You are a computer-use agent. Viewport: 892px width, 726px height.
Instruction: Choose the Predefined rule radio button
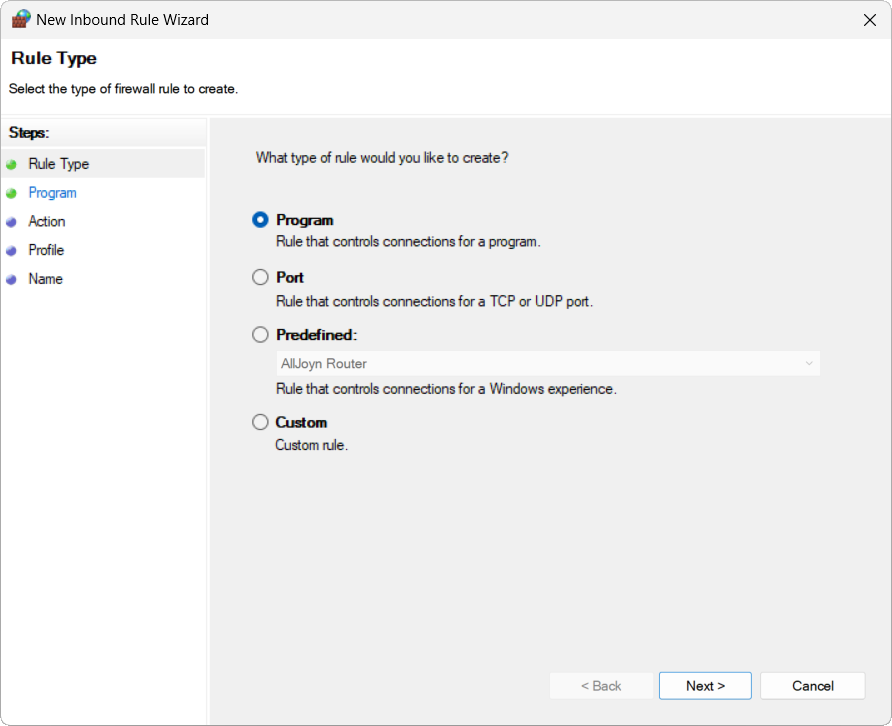coord(260,335)
